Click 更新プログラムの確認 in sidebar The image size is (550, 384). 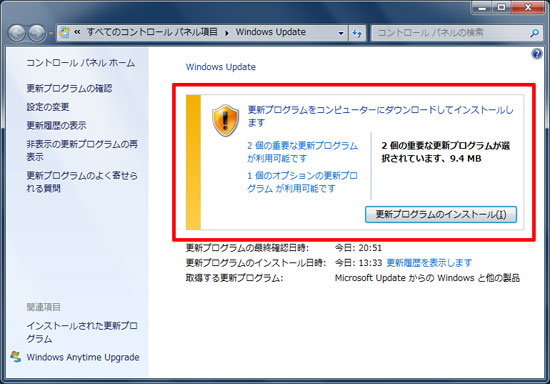point(69,88)
